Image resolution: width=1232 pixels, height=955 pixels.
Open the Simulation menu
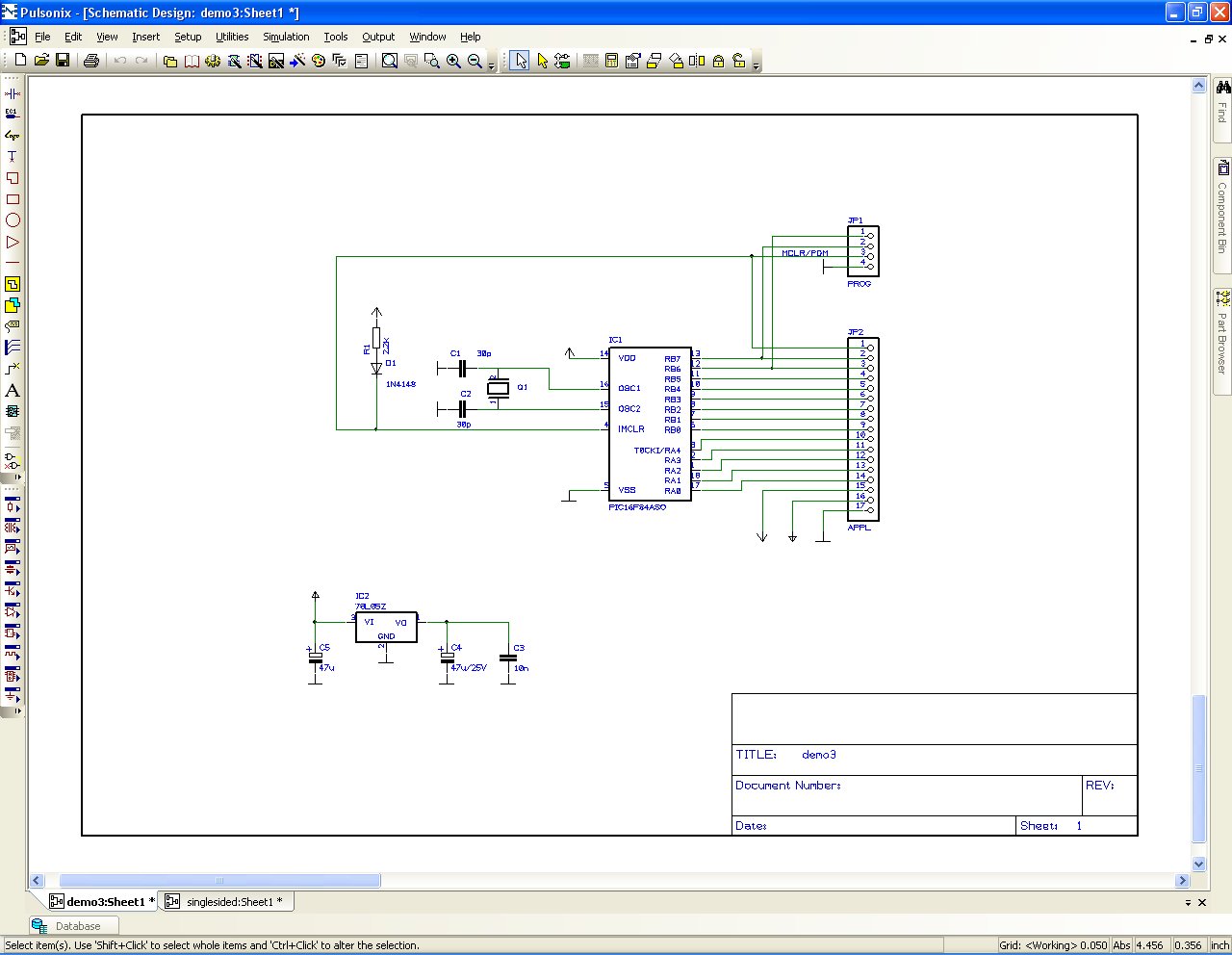pos(286,37)
